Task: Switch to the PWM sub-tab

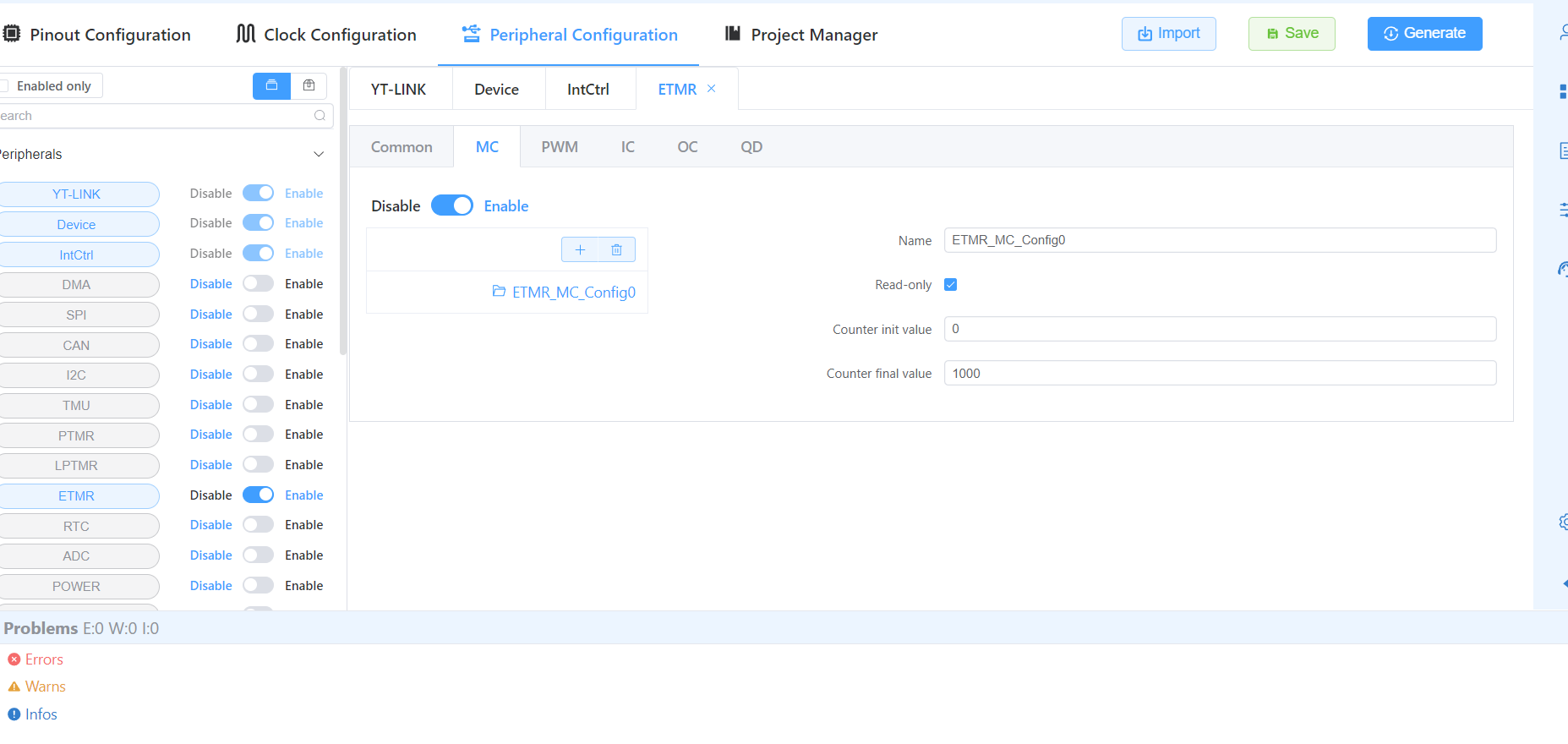Action: [560, 147]
